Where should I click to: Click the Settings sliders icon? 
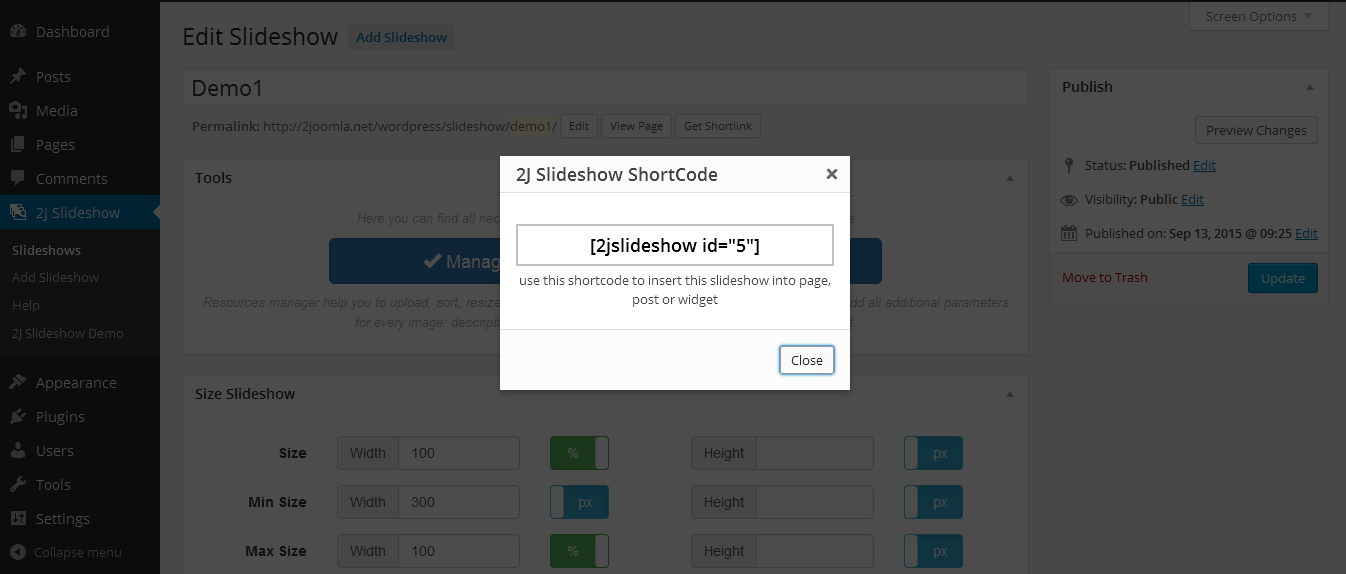(x=18, y=518)
